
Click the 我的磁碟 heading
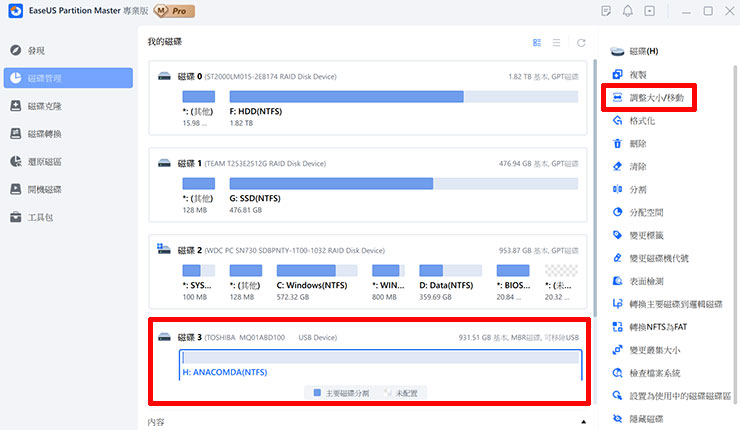click(x=165, y=42)
